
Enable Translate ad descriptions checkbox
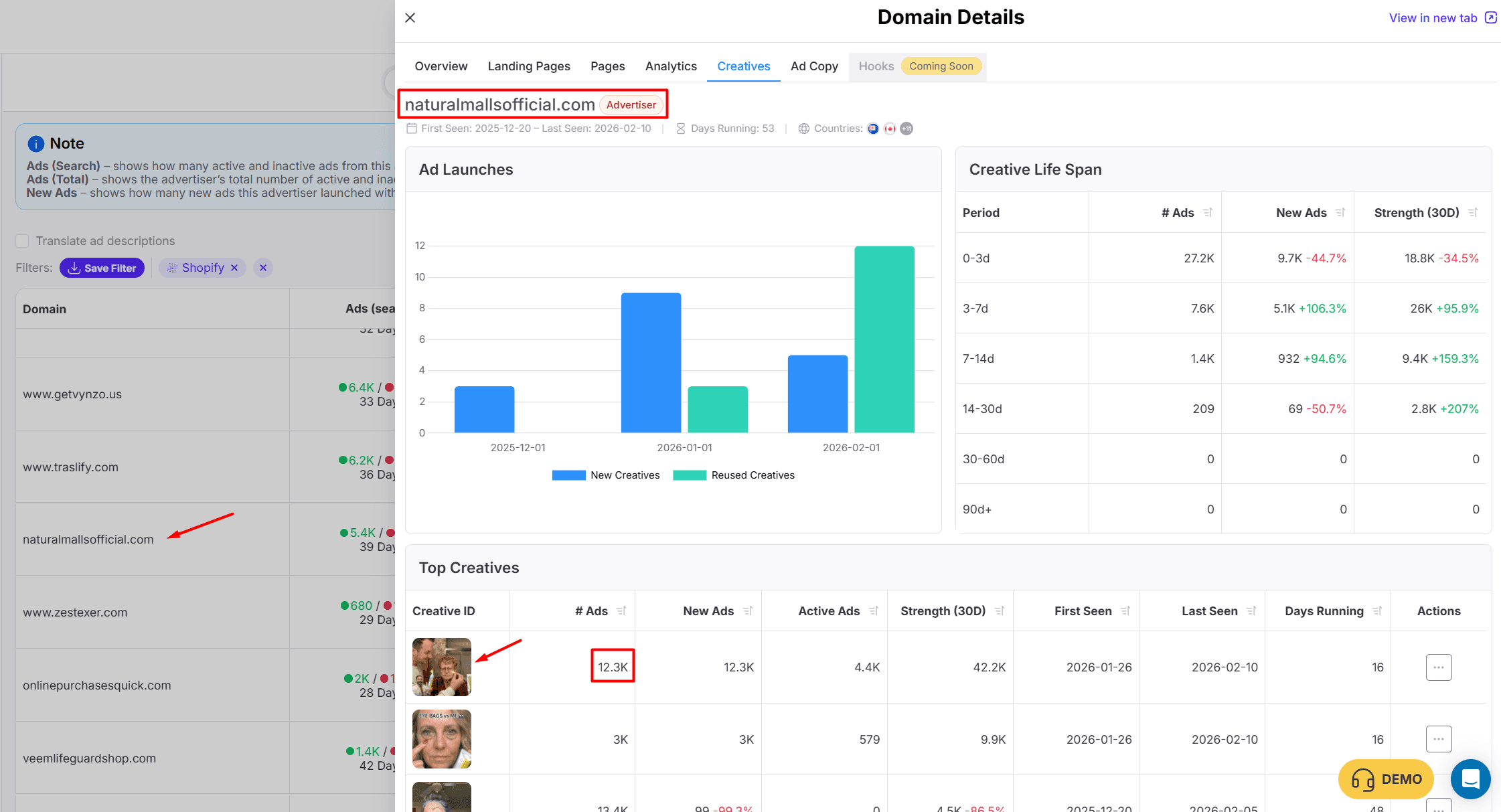(x=23, y=241)
